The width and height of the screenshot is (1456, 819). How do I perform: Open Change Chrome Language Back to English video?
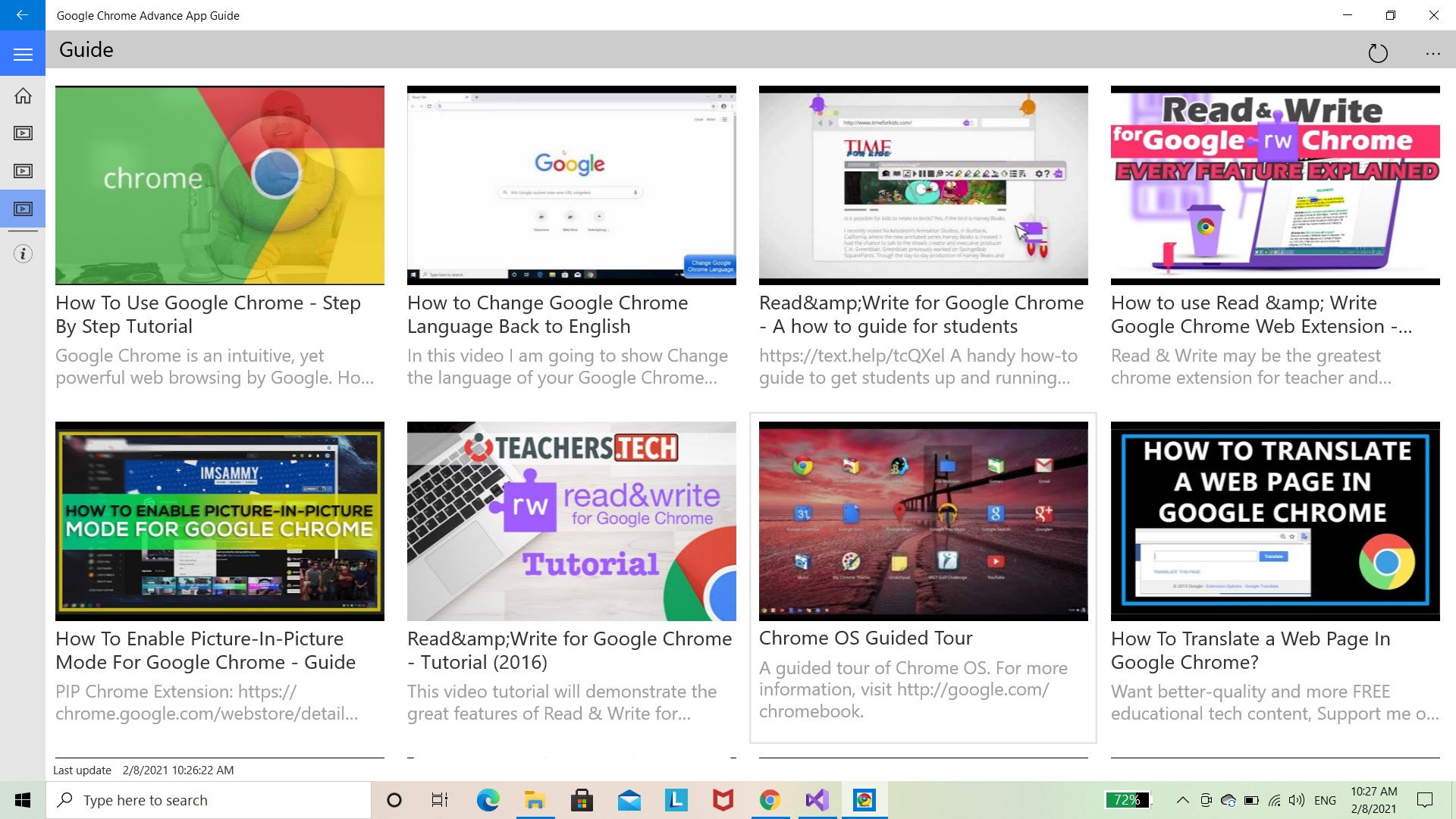pos(571,185)
